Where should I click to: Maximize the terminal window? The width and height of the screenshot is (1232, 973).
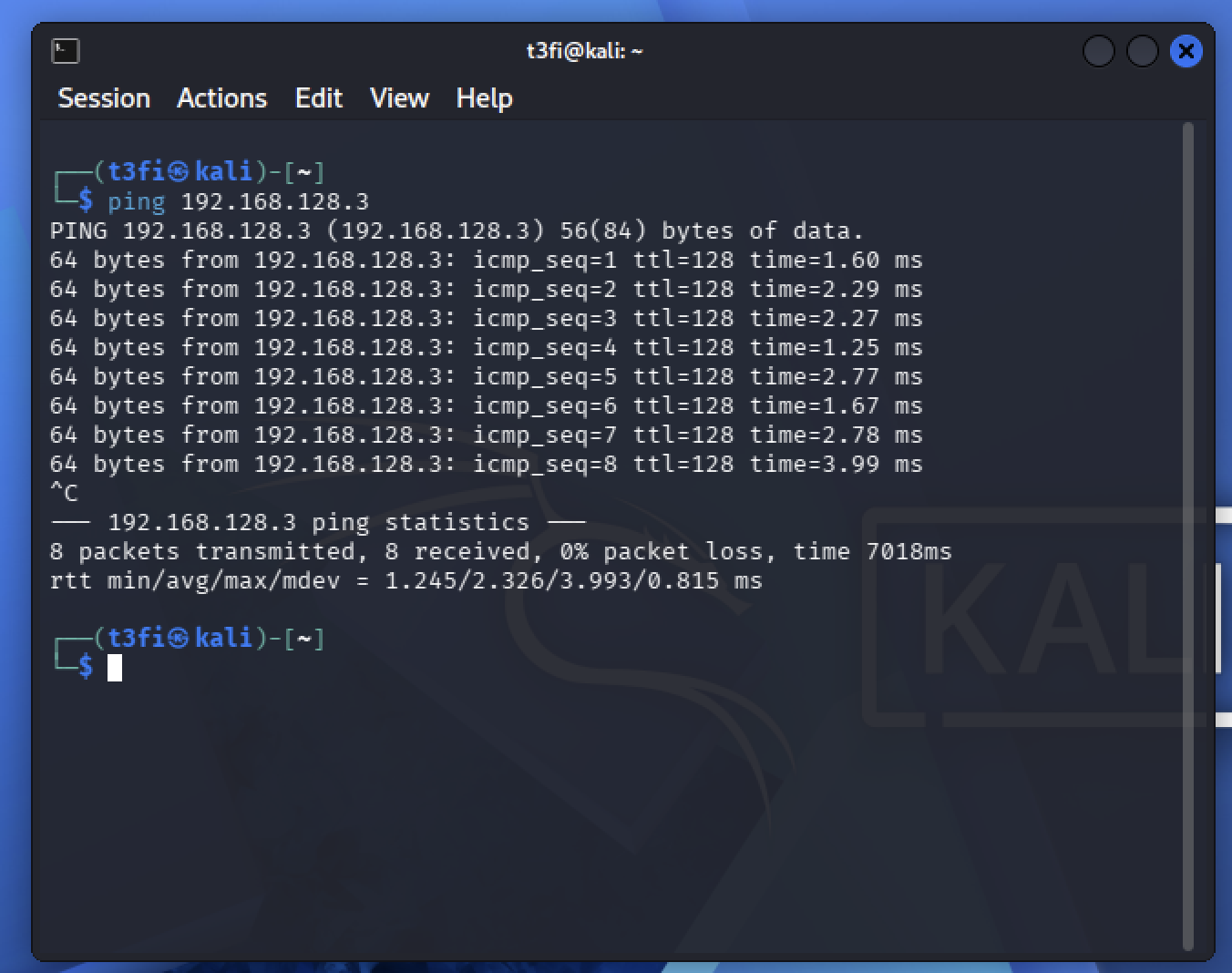coord(1143,51)
